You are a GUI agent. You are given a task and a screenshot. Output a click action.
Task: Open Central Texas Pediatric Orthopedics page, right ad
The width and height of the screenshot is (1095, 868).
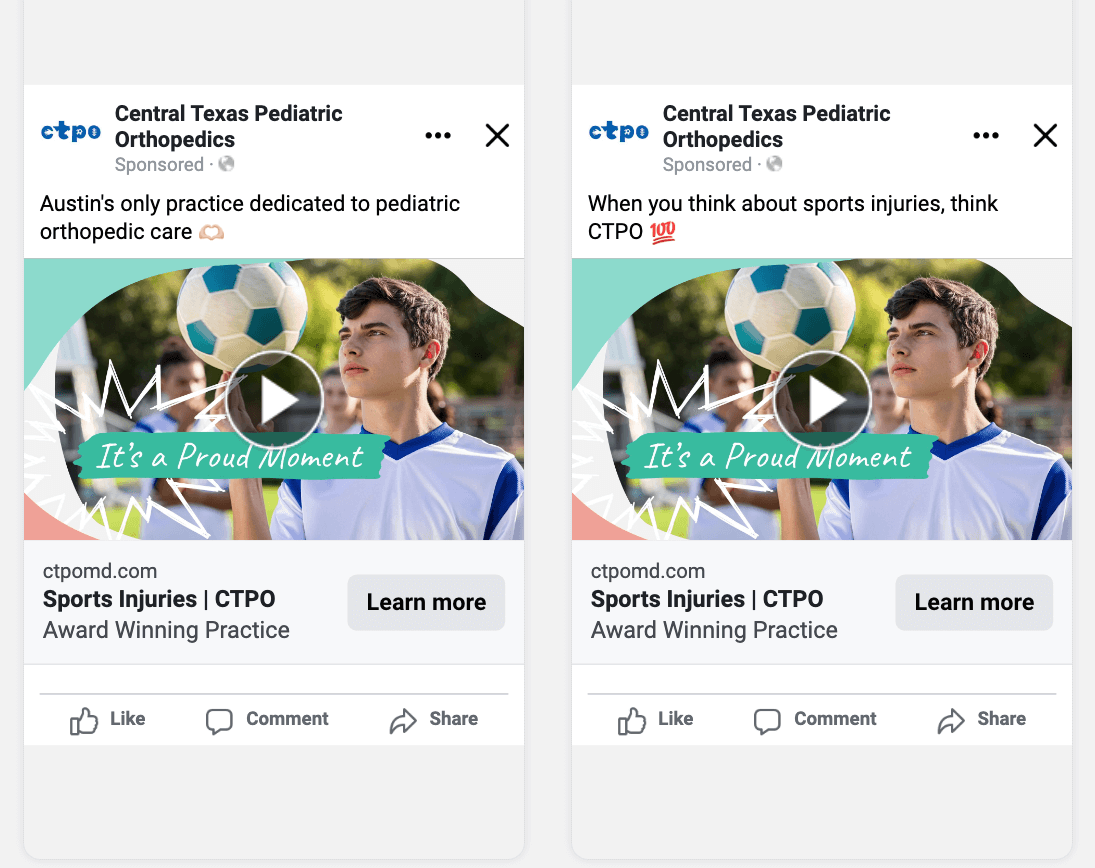[x=777, y=126]
